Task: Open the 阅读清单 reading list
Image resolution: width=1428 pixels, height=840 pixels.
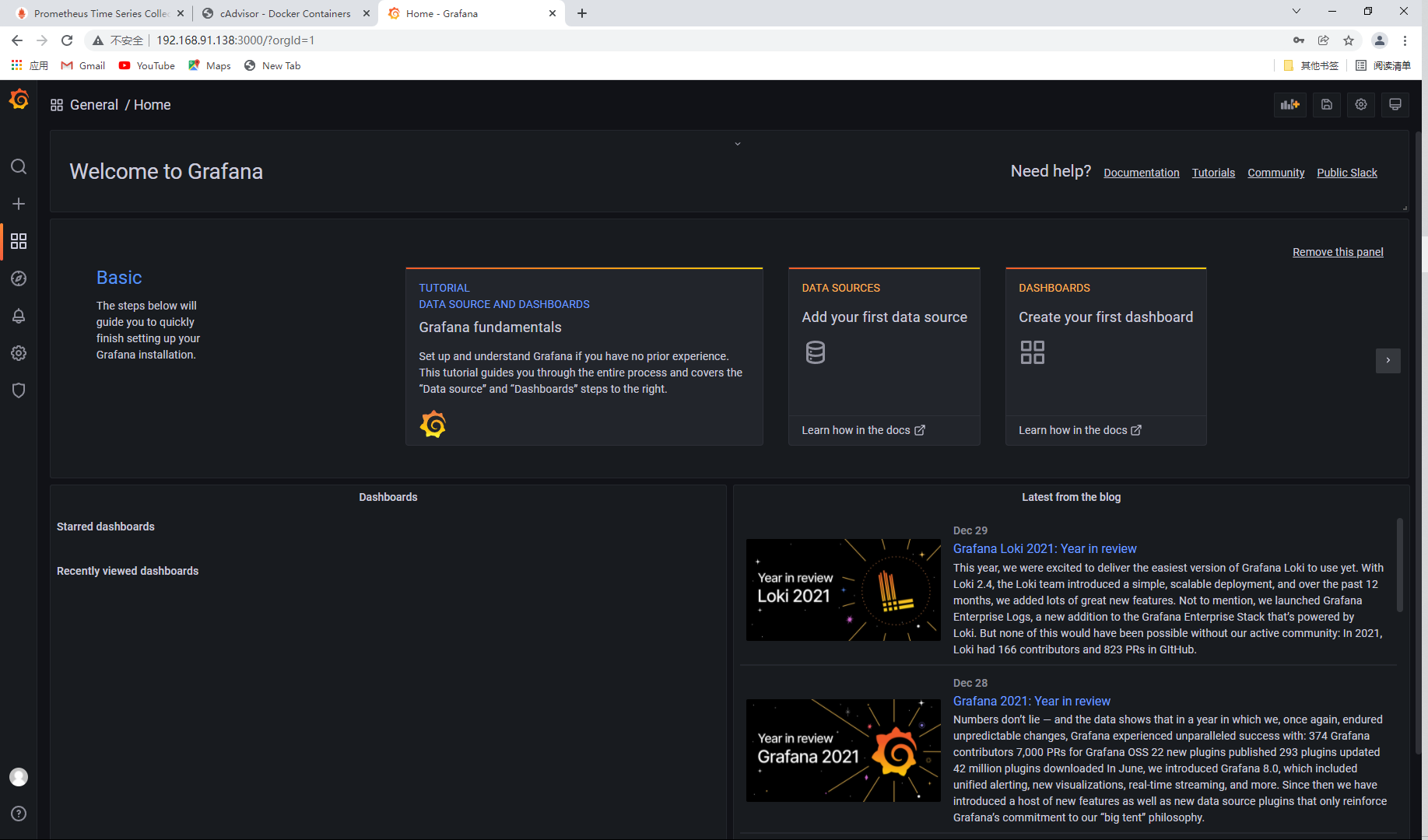Action: tap(1384, 65)
